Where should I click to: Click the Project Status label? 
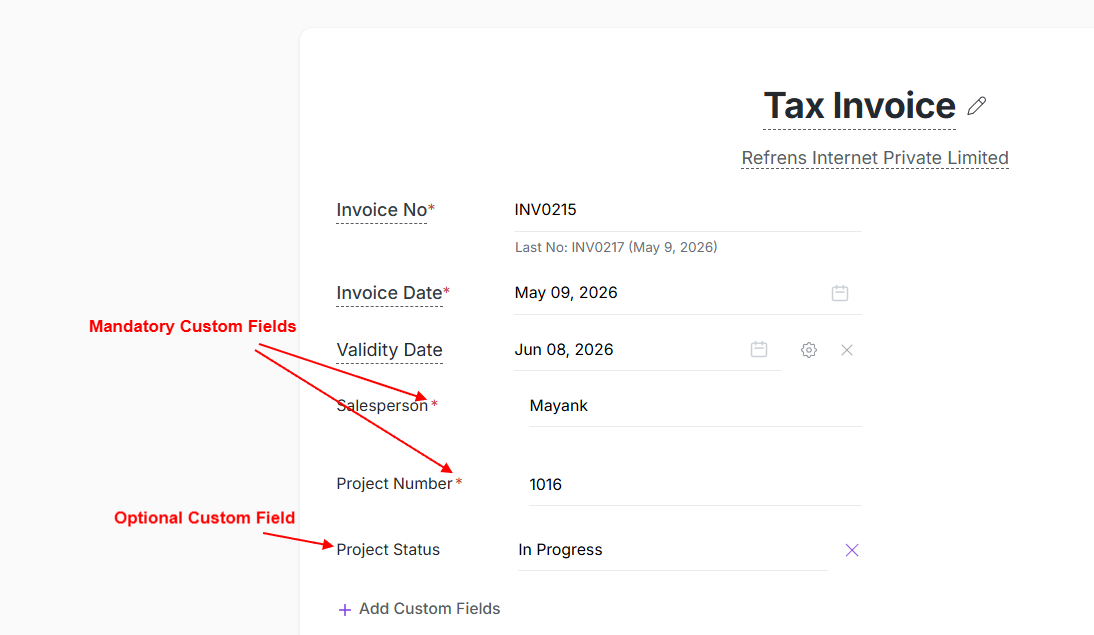[x=388, y=550]
